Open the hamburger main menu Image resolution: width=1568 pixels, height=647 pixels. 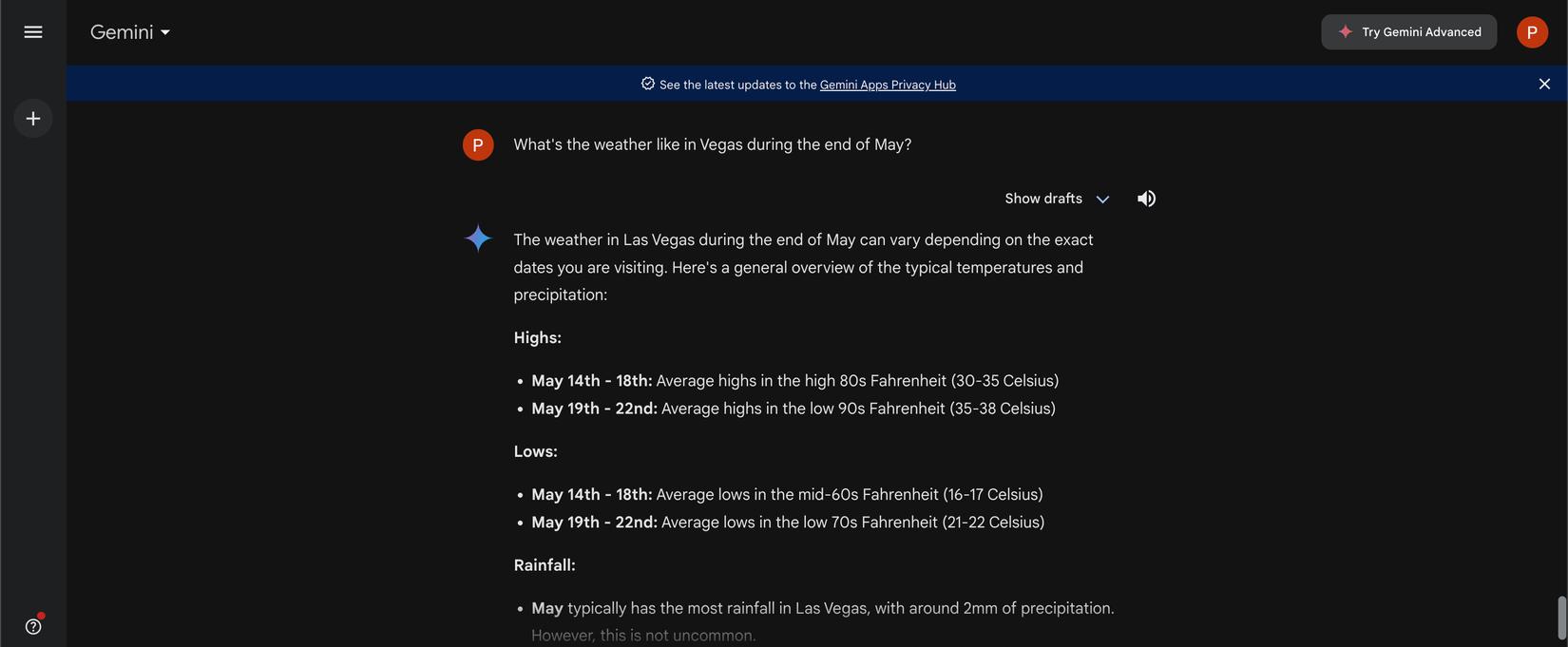pos(33,32)
